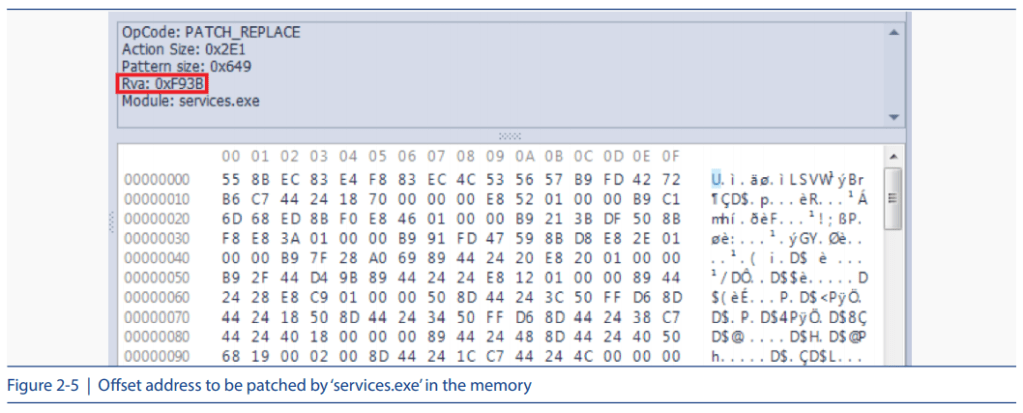
Task: Click the highlighted U in the ASCII column
Action: tap(716, 180)
